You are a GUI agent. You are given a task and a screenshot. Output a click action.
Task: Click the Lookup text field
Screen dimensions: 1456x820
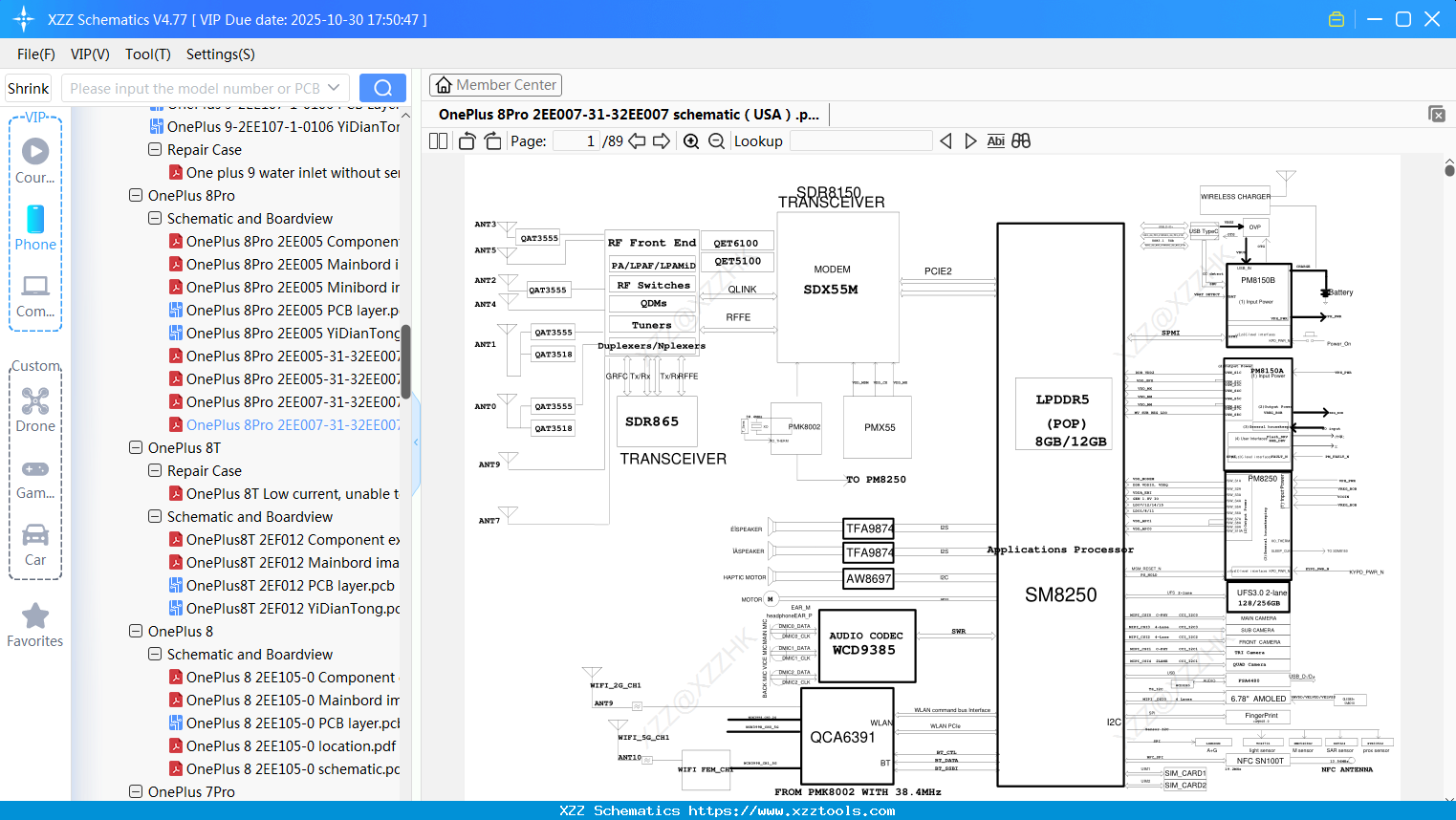tap(860, 141)
